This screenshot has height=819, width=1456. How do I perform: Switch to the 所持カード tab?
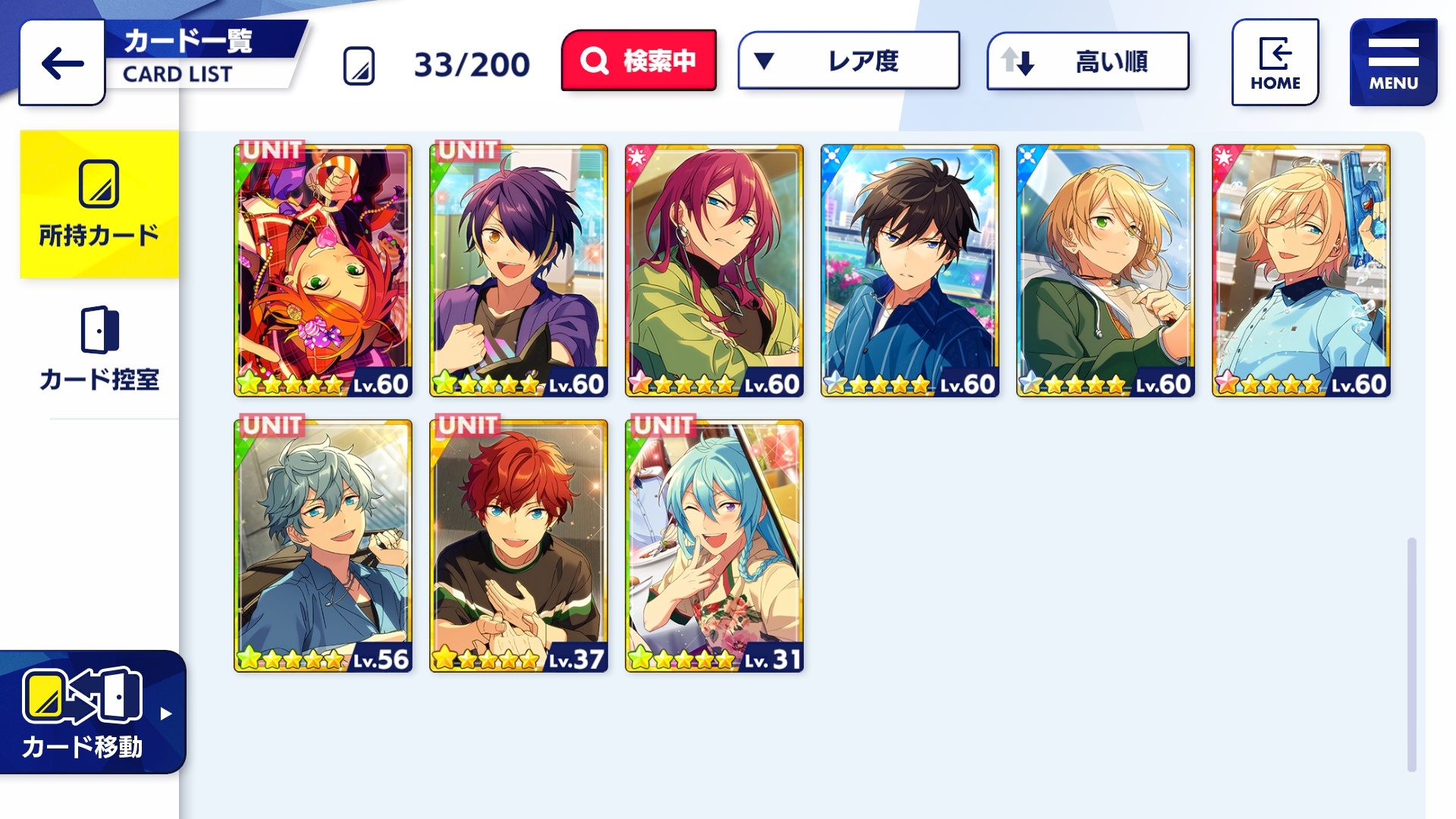point(99,204)
